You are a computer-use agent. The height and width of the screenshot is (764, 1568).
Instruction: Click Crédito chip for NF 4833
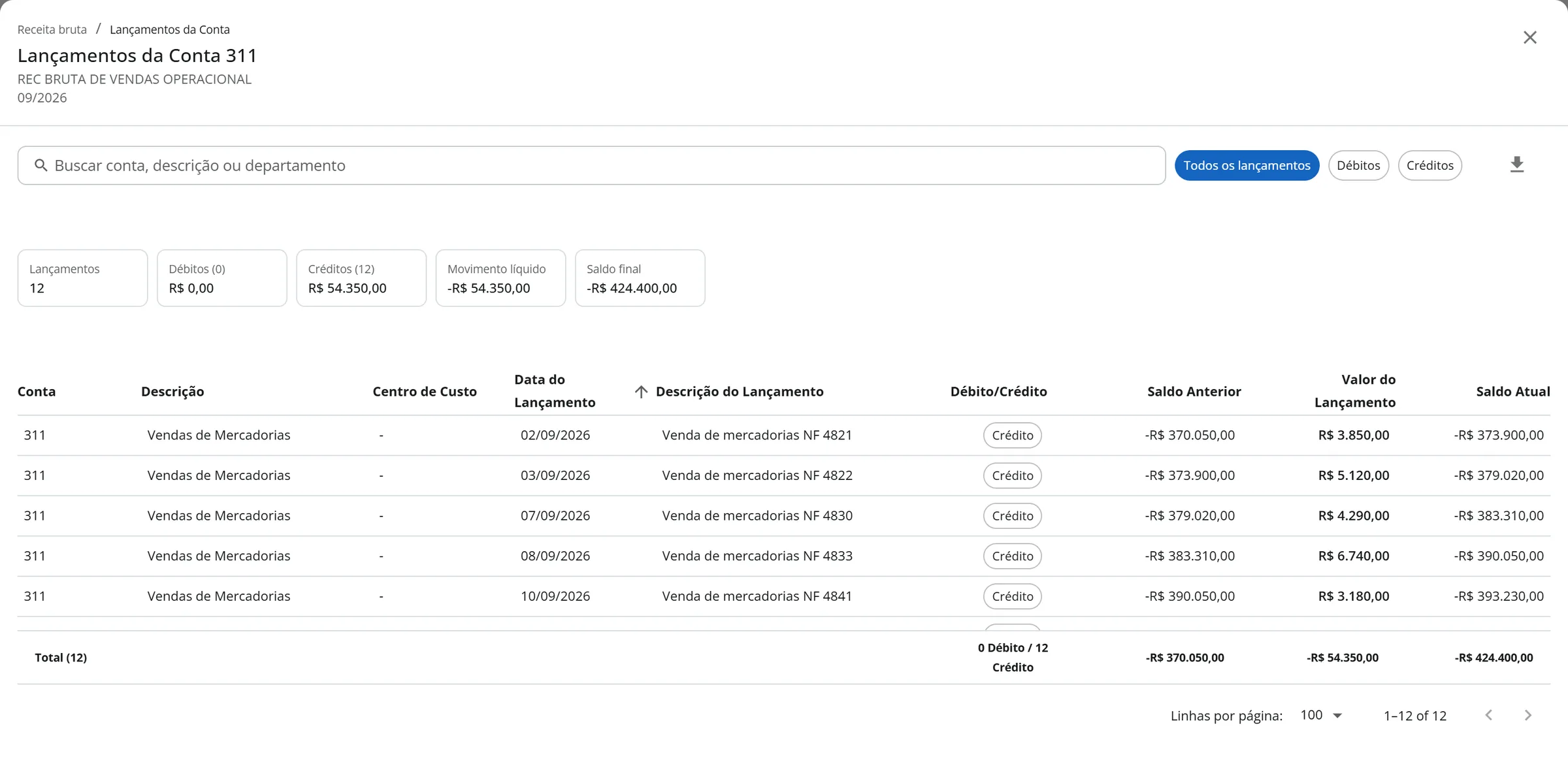click(1012, 556)
